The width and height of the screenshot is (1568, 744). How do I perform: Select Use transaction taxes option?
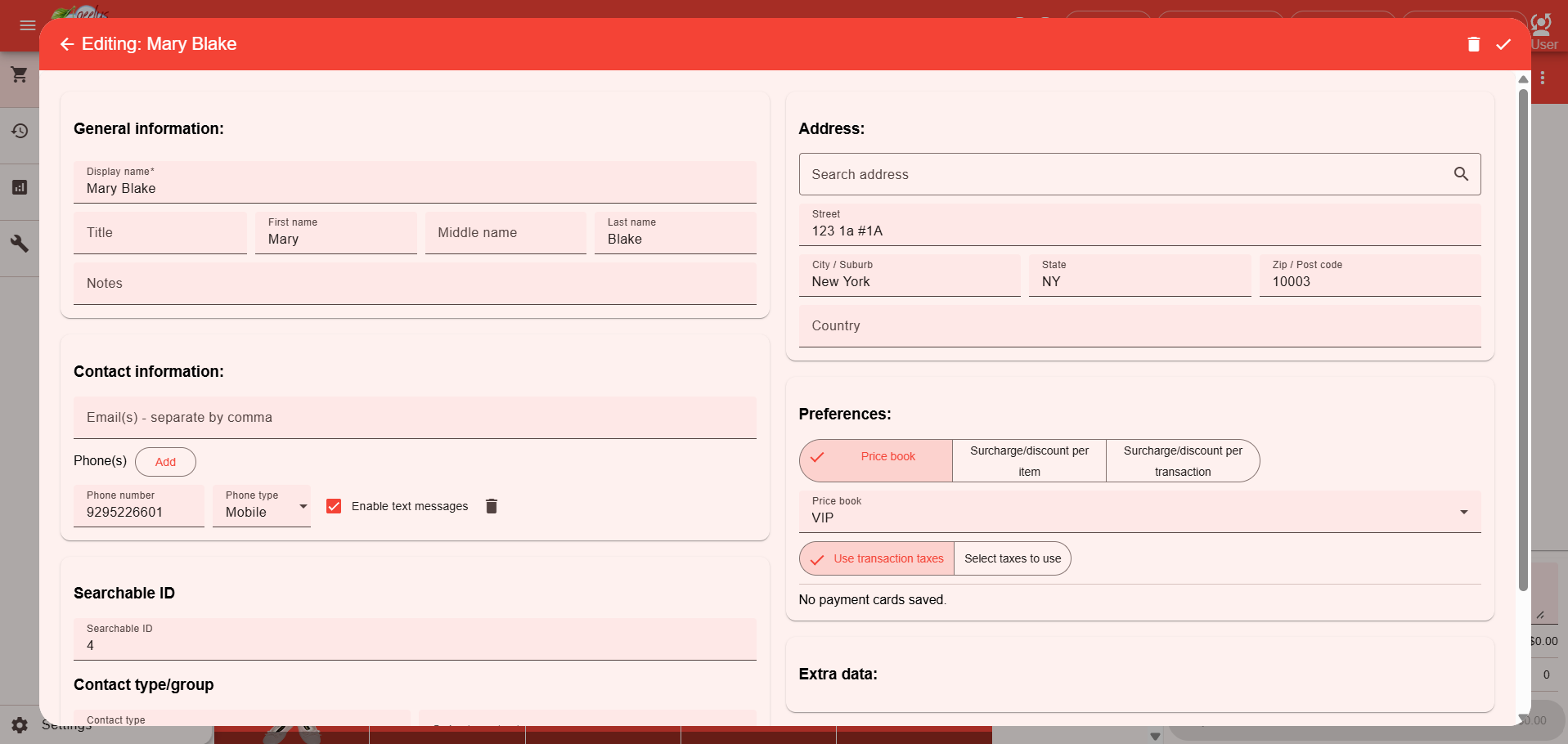(x=877, y=558)
